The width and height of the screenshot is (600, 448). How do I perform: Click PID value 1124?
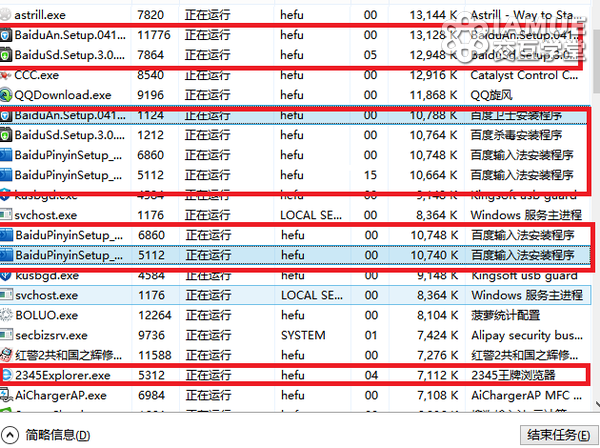click(150, 115)
